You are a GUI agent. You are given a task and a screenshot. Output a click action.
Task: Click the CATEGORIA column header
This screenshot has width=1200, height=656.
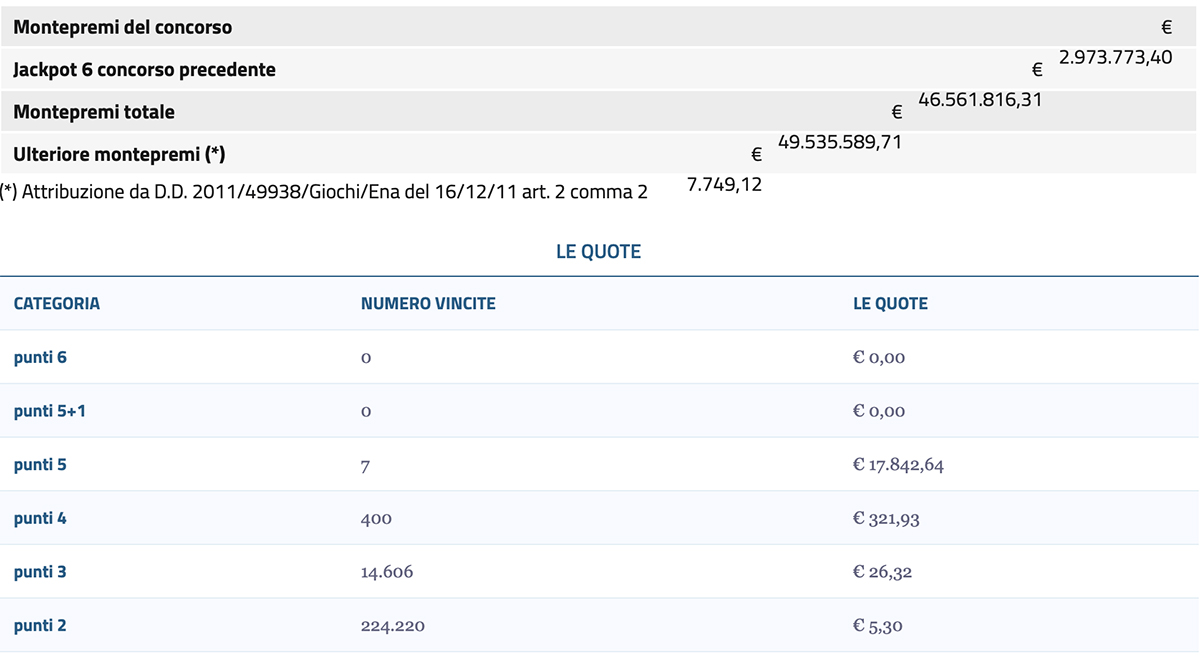point(57,303)
